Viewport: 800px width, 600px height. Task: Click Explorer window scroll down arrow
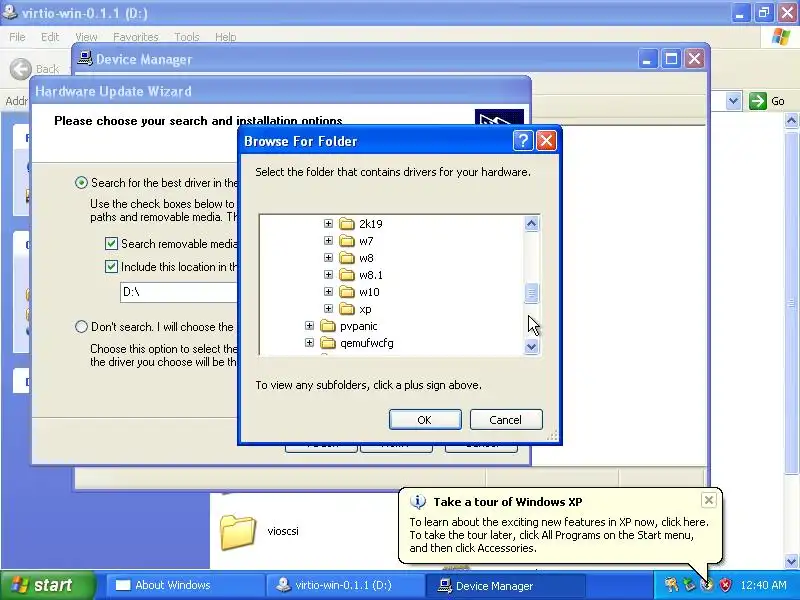point(791,561)
